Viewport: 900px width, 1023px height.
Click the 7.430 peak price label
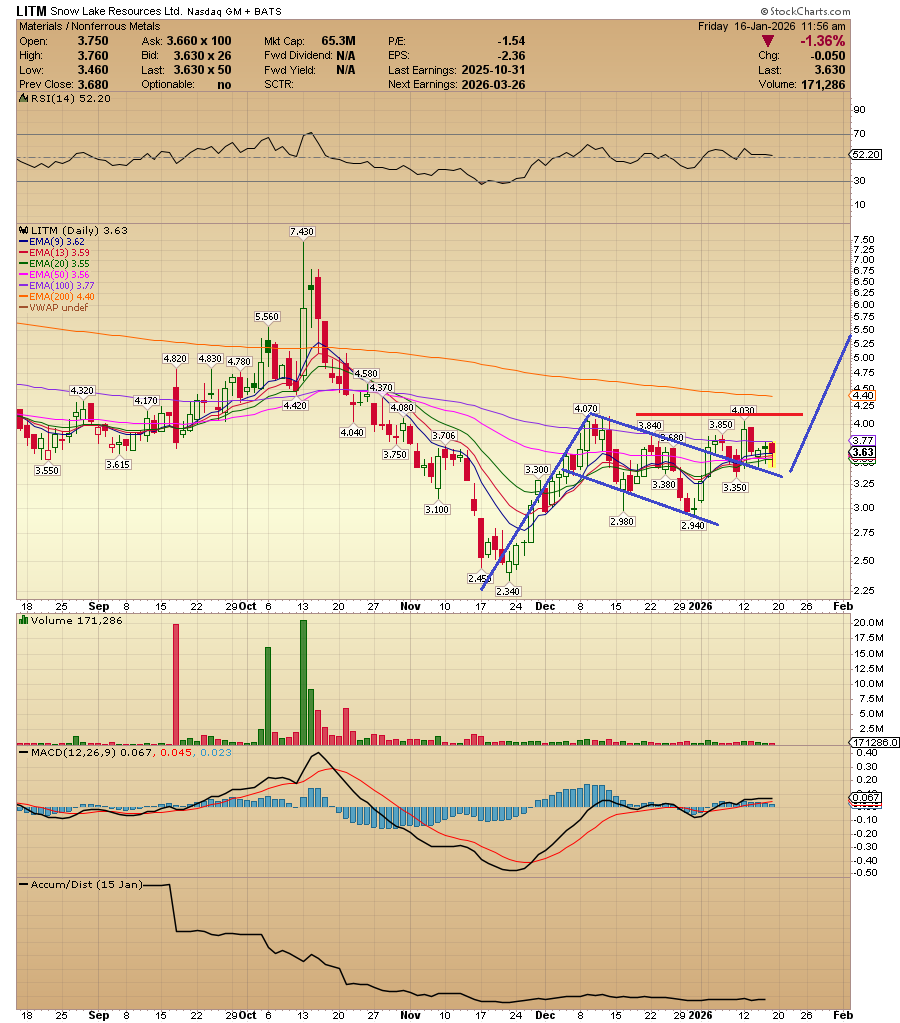302,232
